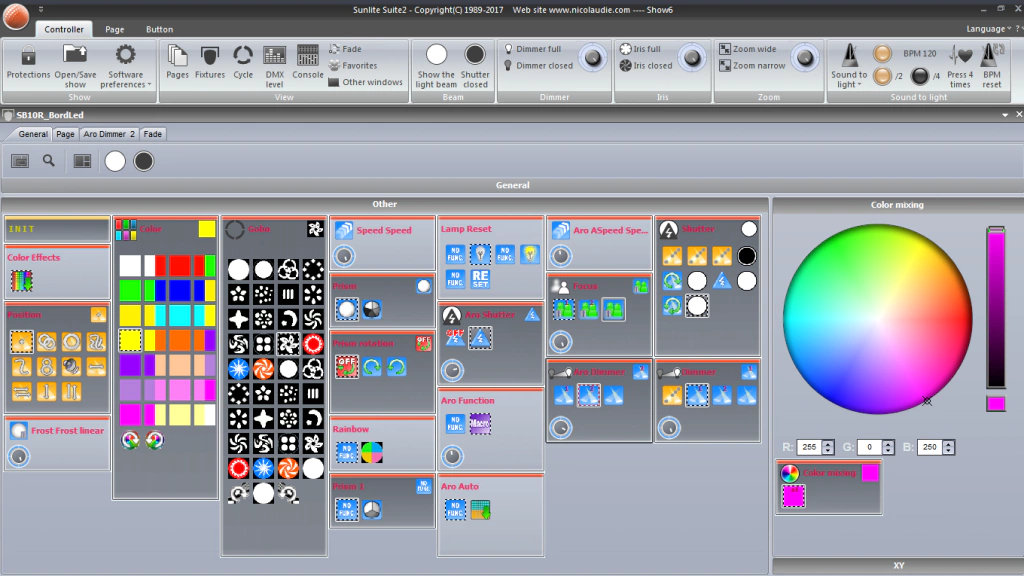Click the Dimmer ribbon knob

tap(592, 58)
